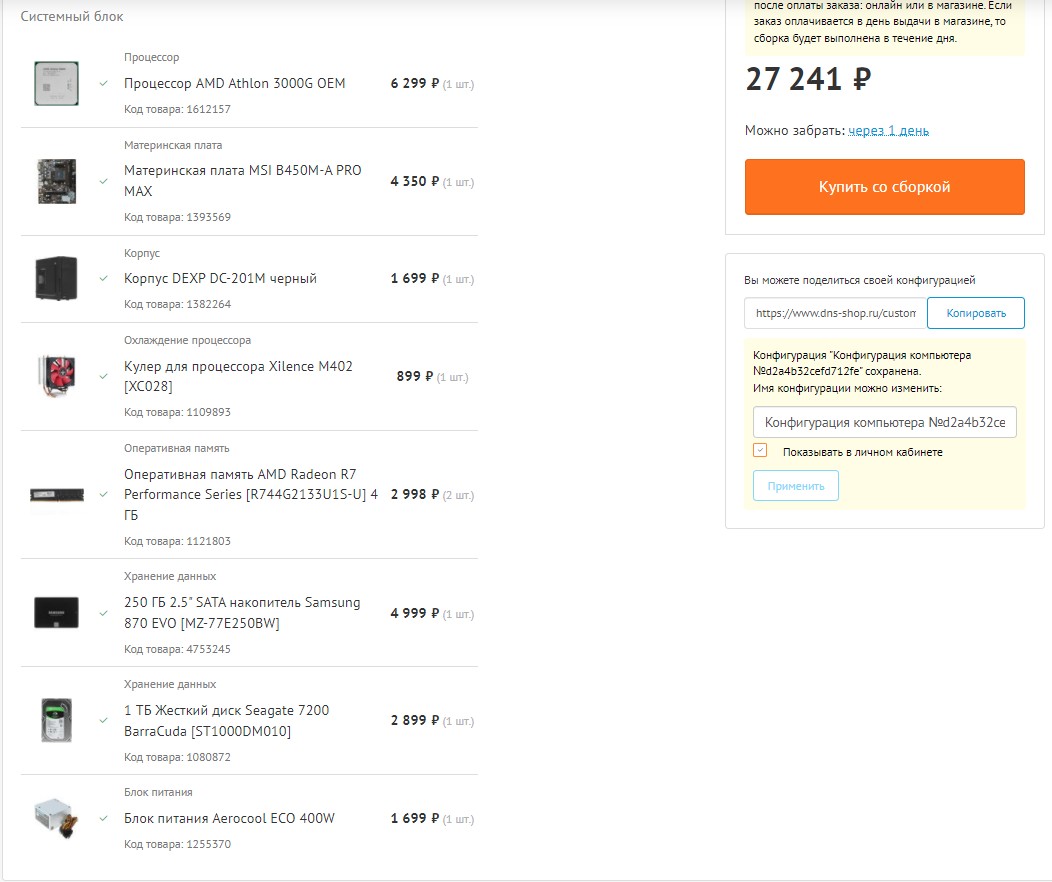Open the Aerocool ECO 400W power supply image
Image resolution: width=1052 pixels, height=882 pixels.
tap(56, 818)
